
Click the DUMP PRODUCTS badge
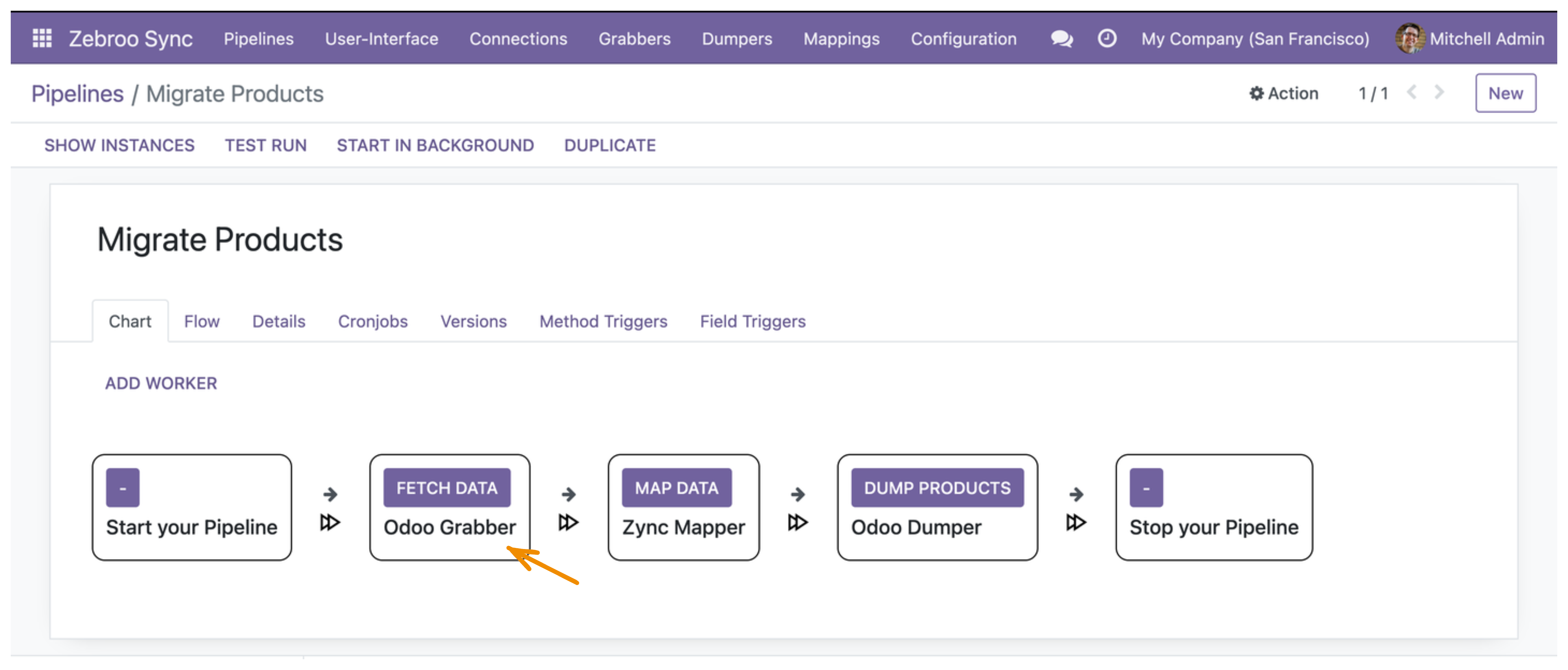click(x=937, y=487)
